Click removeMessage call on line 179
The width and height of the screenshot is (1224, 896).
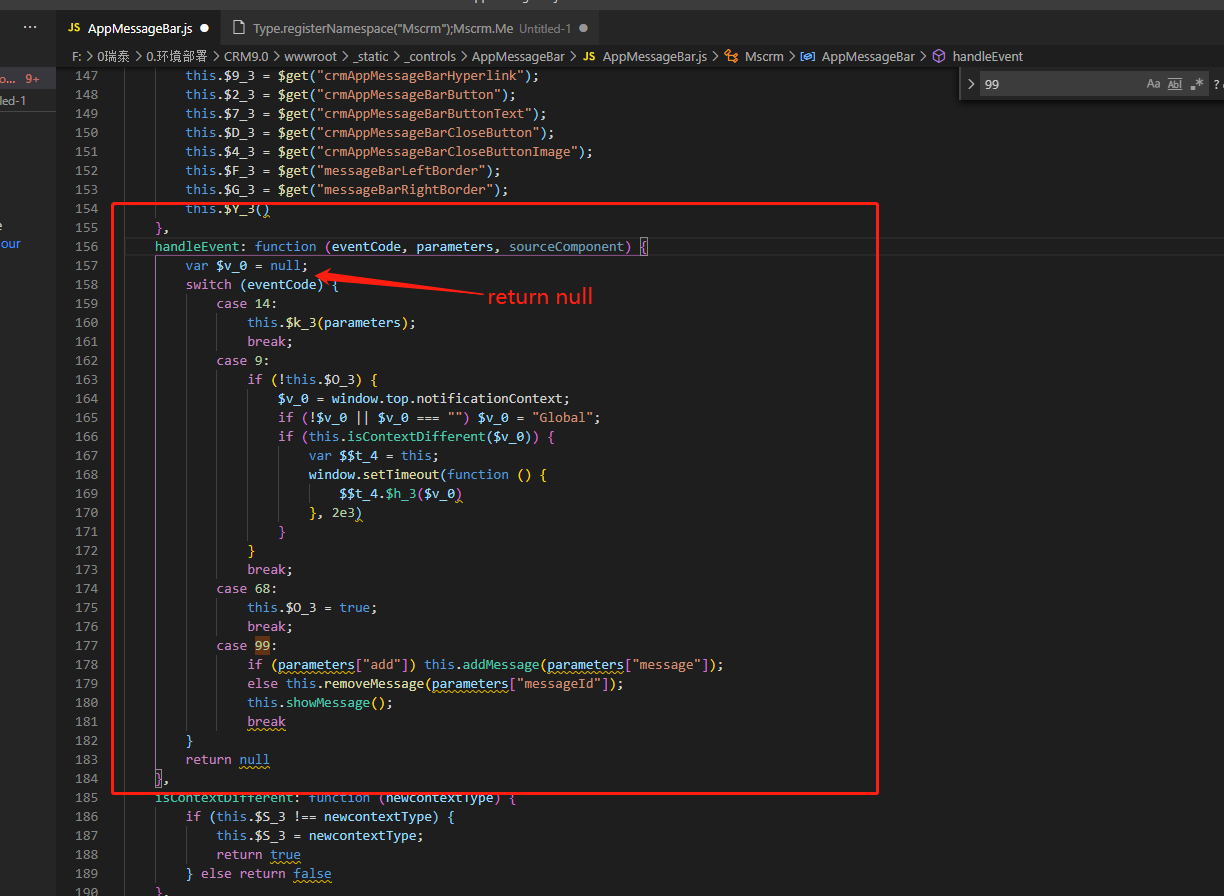(x=374, y=683)
